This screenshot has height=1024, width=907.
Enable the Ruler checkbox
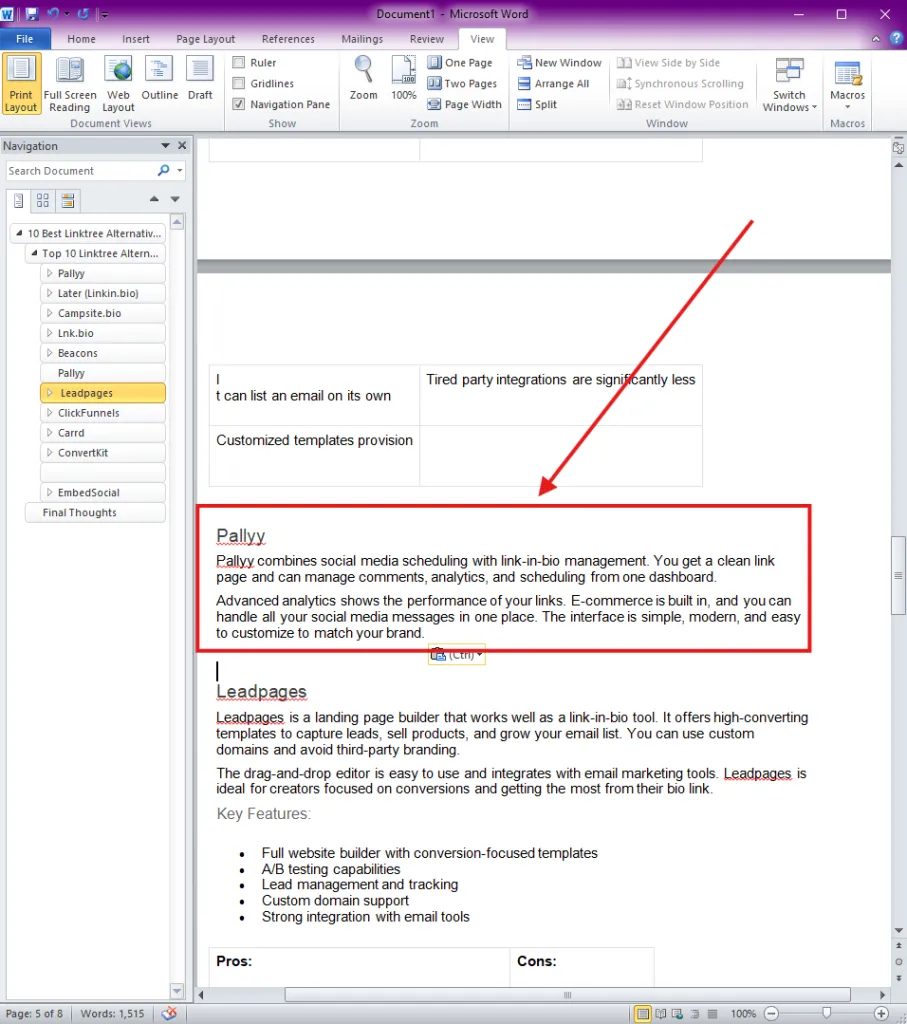239,63
